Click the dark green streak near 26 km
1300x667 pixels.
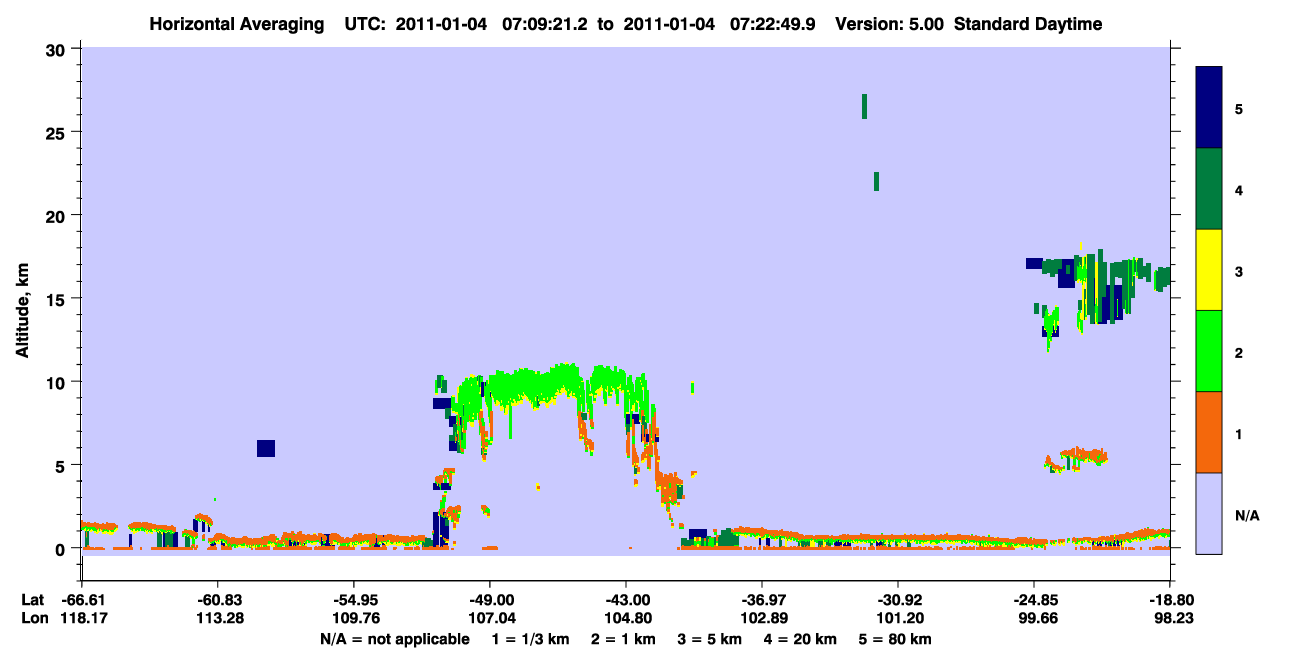click(864, 106)
